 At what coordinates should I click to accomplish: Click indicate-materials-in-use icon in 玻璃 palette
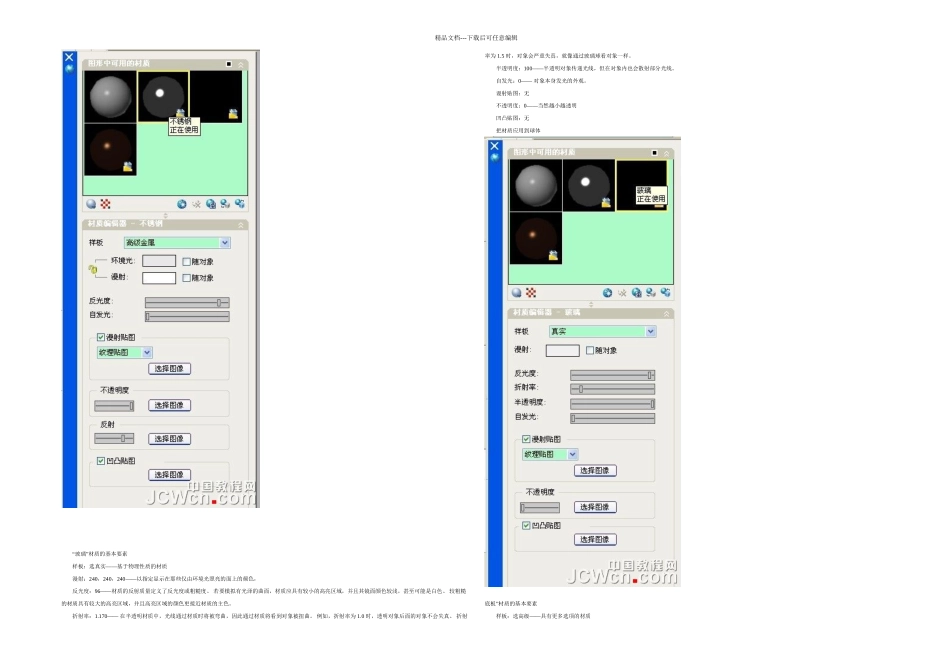pyautogui.click(x=637, y=293)
